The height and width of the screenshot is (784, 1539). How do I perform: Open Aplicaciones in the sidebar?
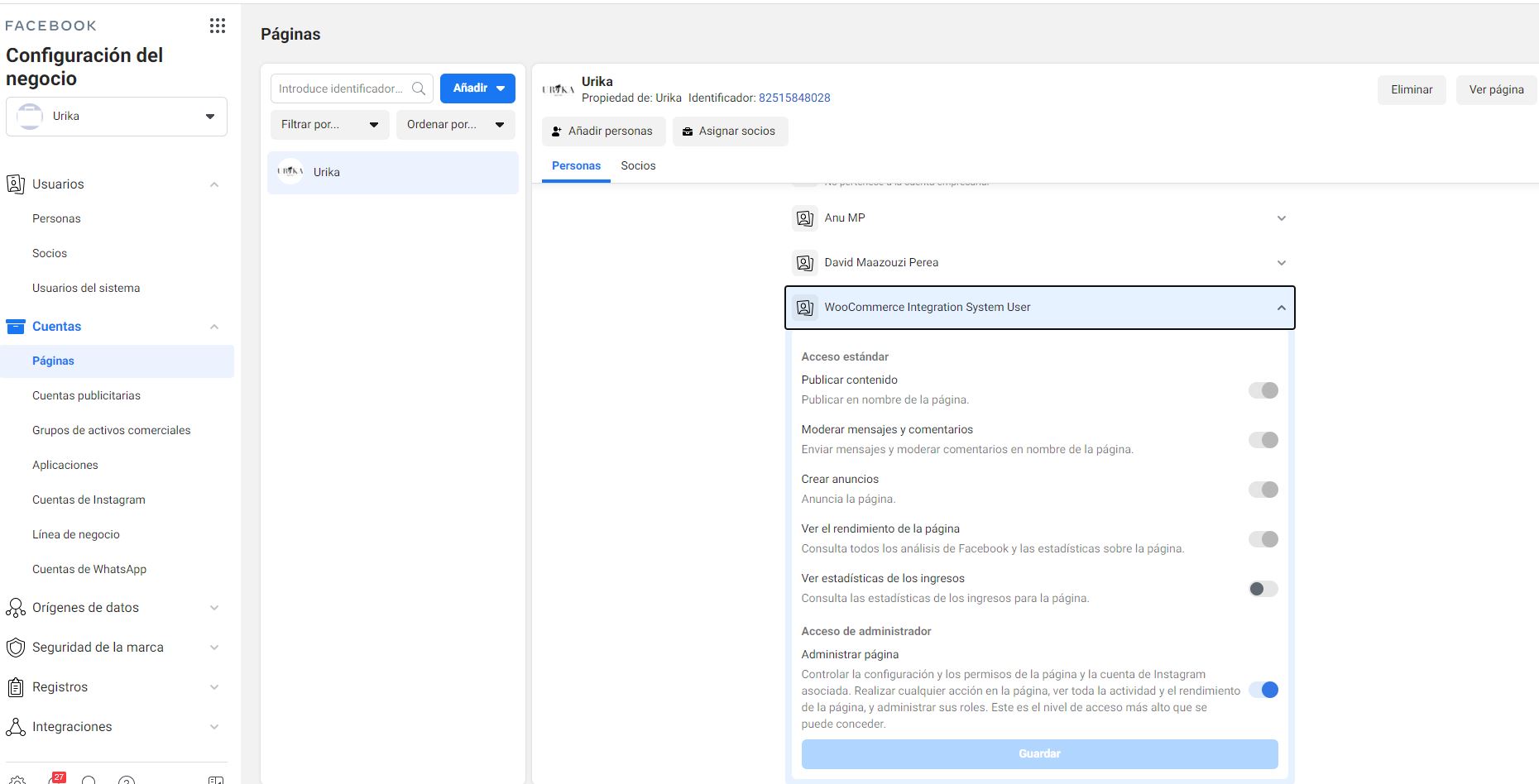point(65,465)
